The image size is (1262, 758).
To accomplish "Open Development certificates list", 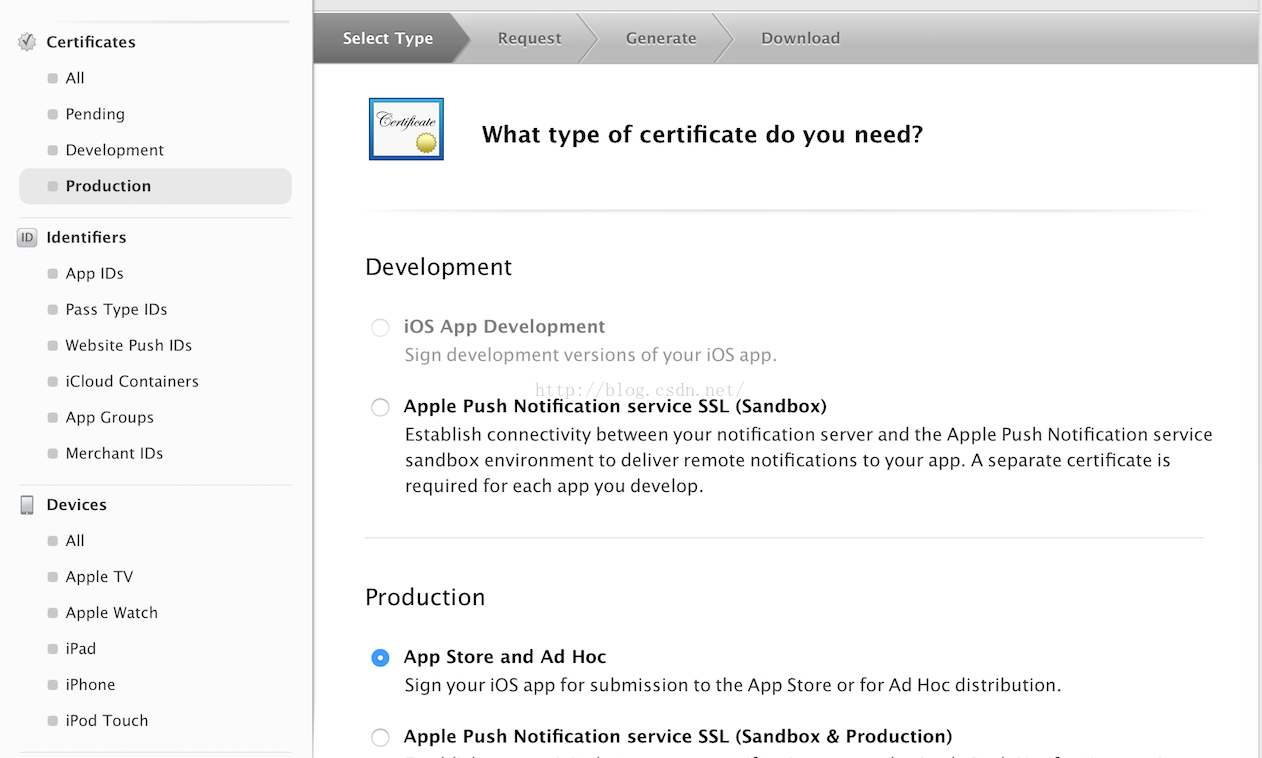I will [x=114, y=150].
